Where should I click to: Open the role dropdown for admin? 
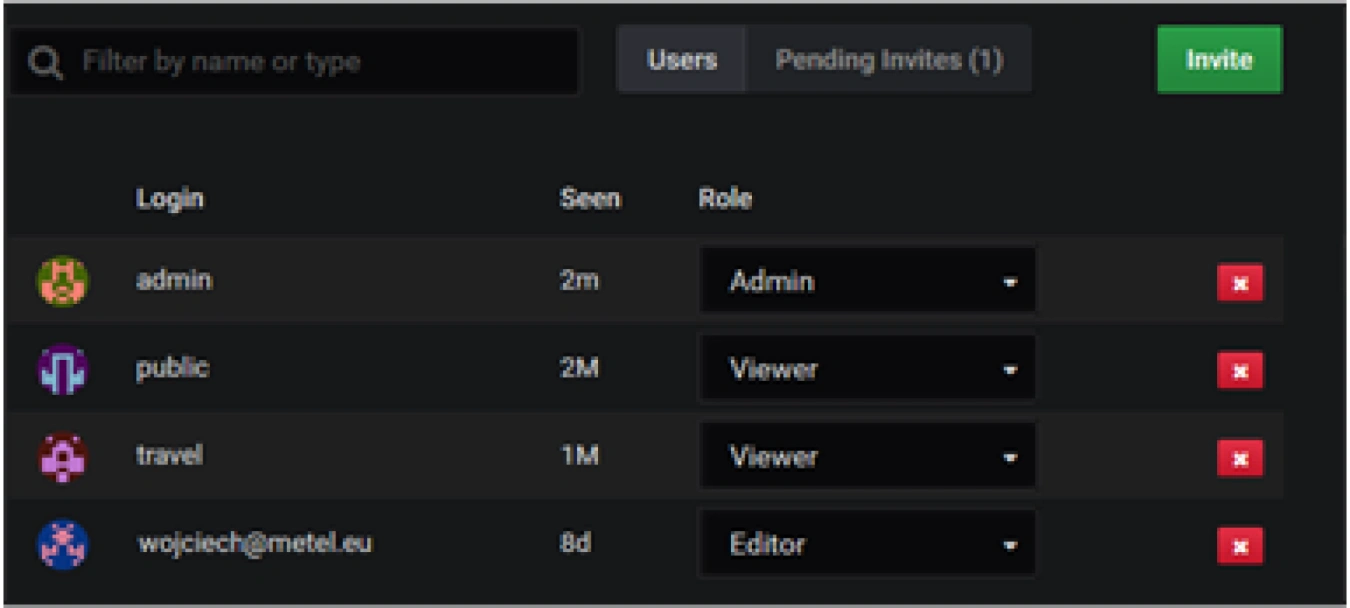(x=867, y=282)
